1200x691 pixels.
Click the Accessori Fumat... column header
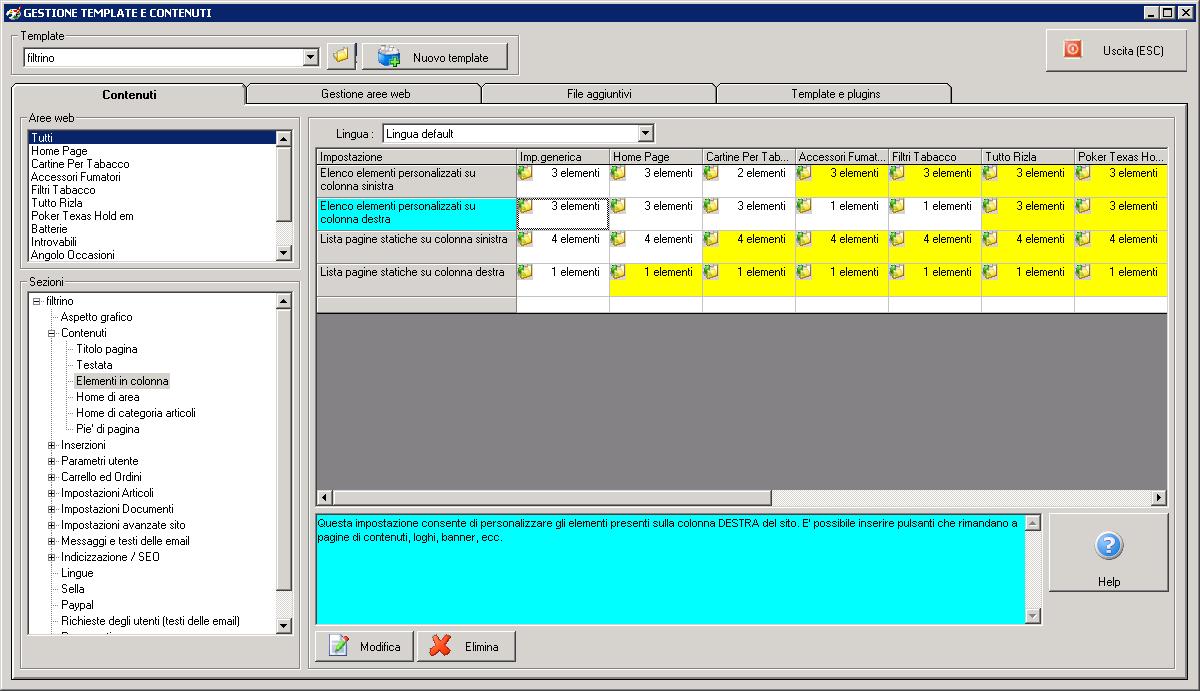click(842, 157)
